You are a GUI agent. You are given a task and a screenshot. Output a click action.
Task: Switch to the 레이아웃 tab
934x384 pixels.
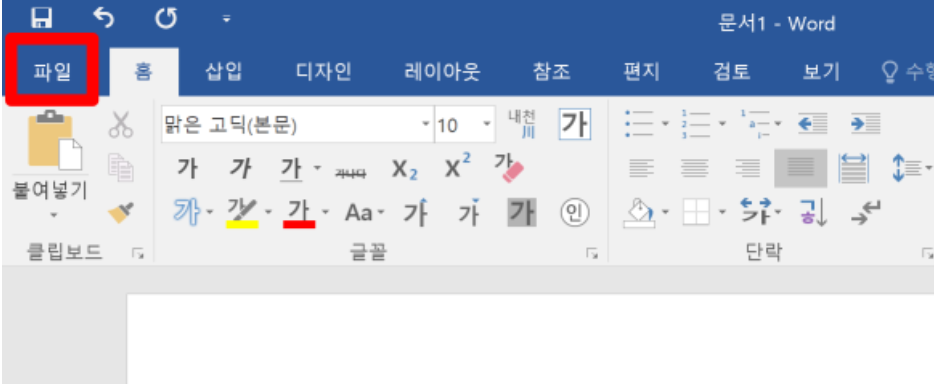point(442,72)
